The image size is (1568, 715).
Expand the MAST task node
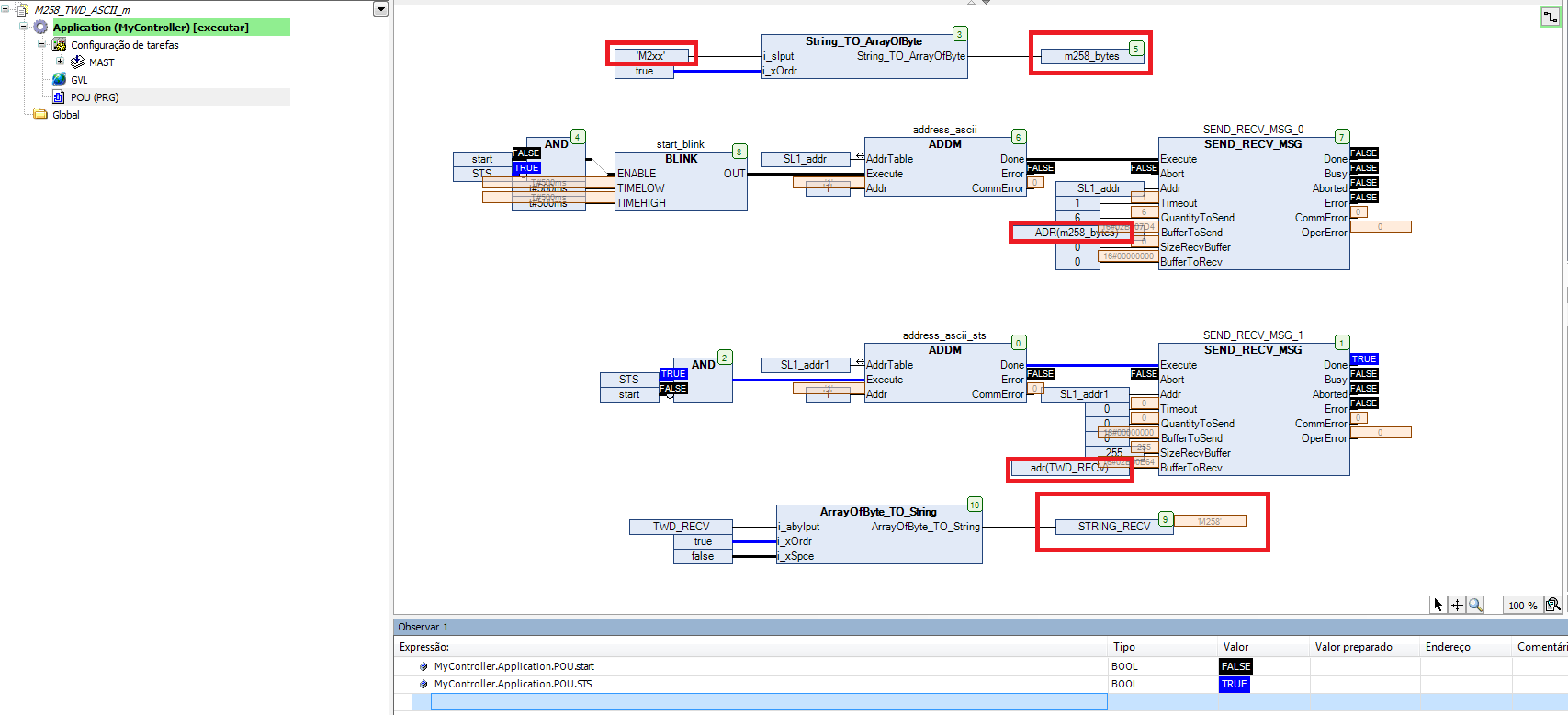[x=60, y=62]
